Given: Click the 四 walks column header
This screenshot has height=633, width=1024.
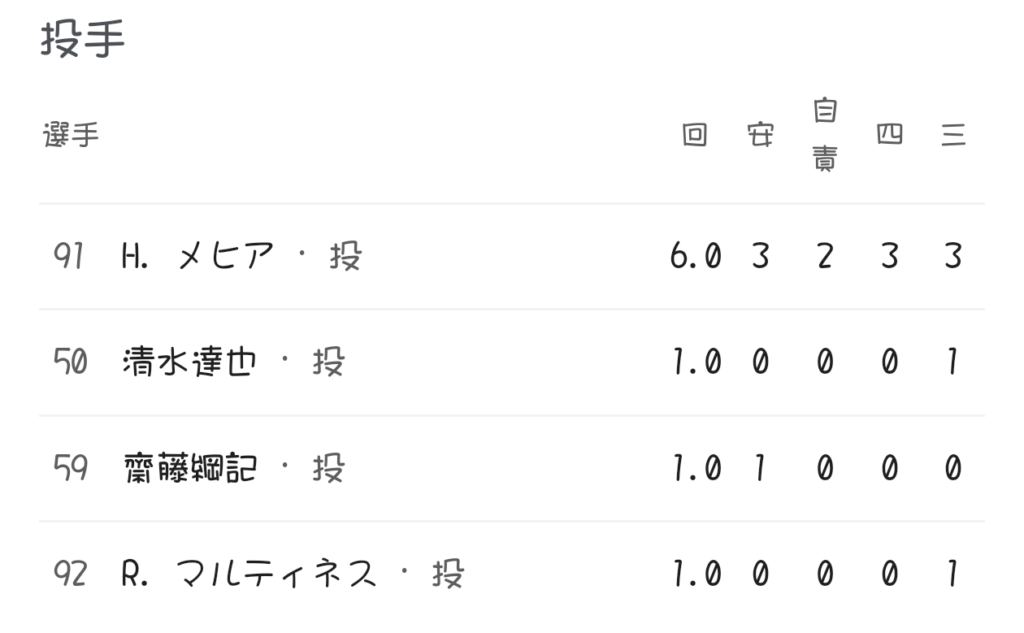Looking at the screenshot, I should pos(889,135).
